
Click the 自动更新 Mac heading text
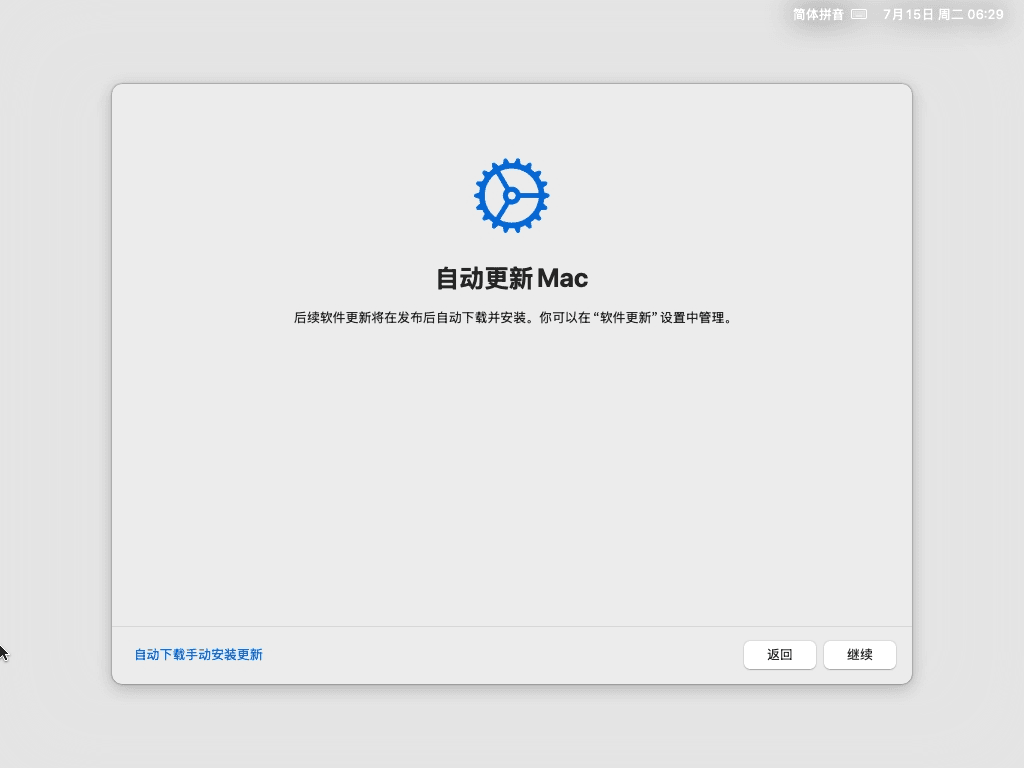point(511,278)
